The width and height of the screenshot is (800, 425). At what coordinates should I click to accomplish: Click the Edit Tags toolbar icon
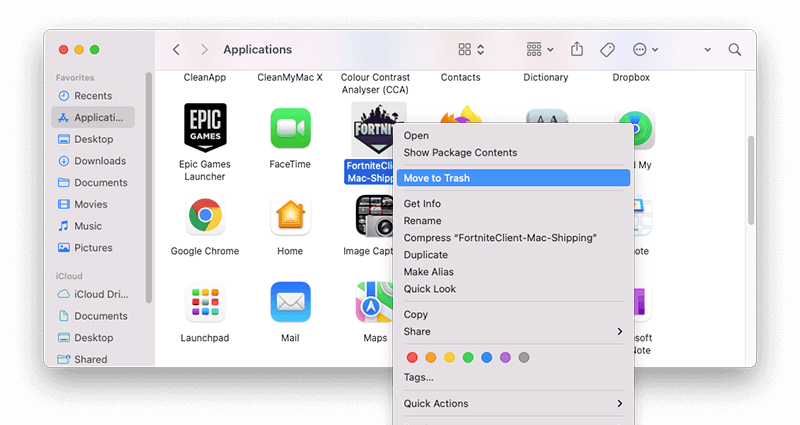[607, 49]
